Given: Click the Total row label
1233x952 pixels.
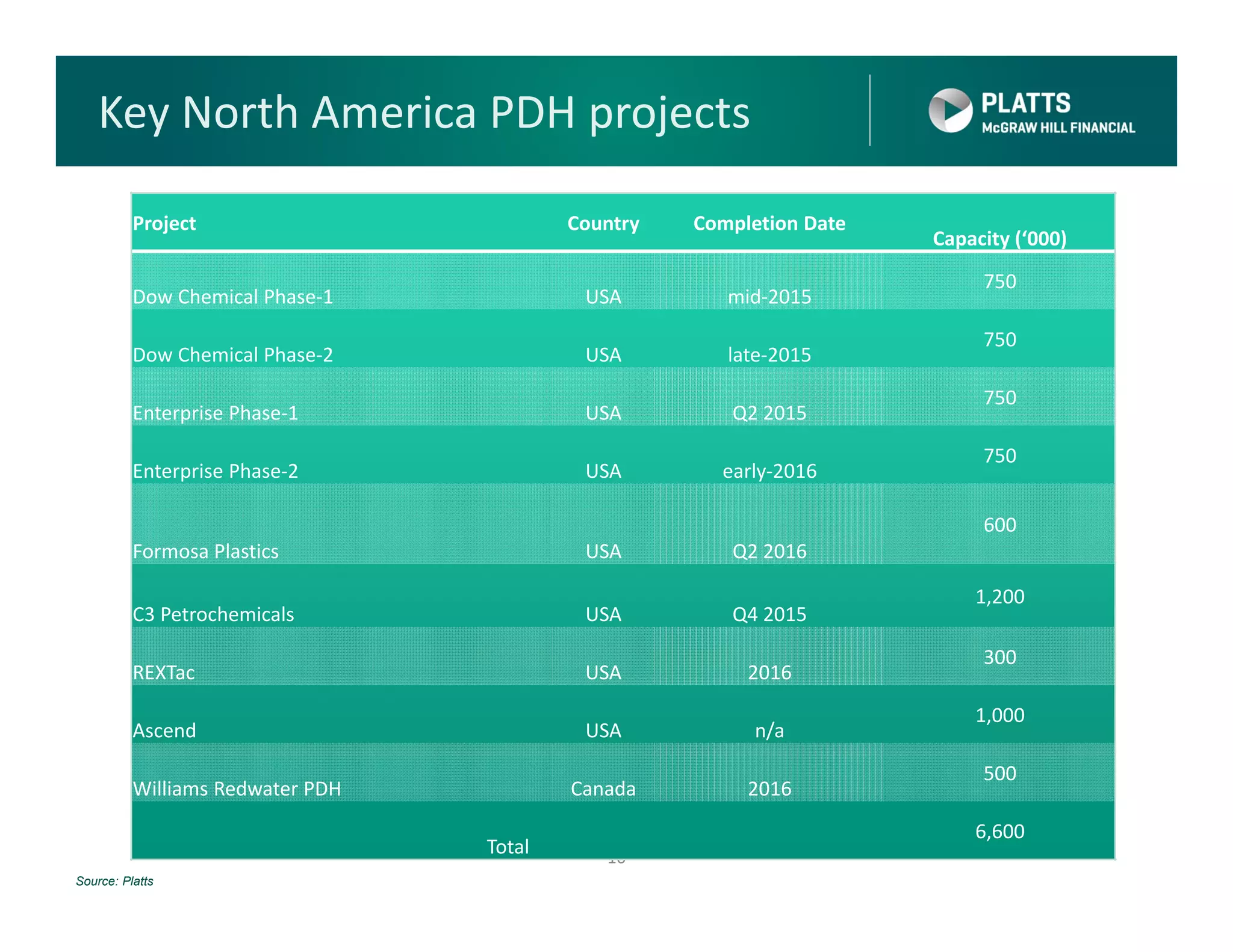Looking at the screenshot, I should click(508, 847).
